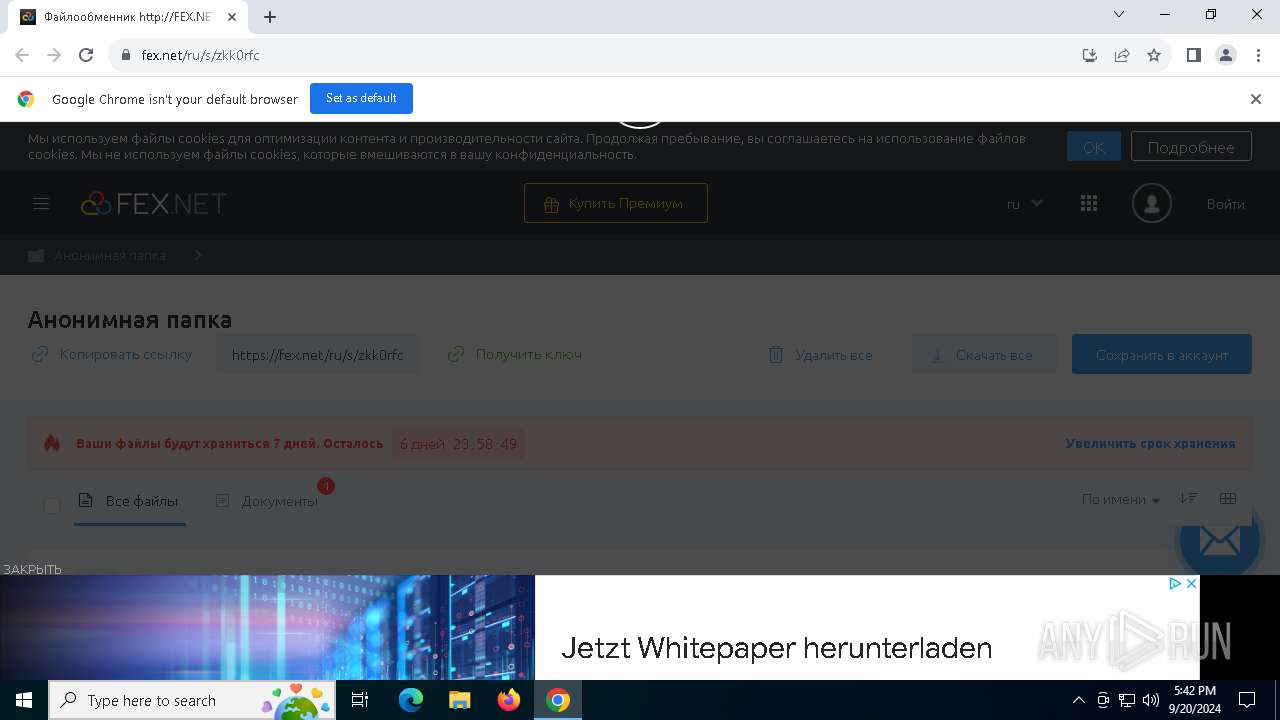The image size is (1280, 720).
Task: Click Купить Премиум button
Action: click(616, 203)
